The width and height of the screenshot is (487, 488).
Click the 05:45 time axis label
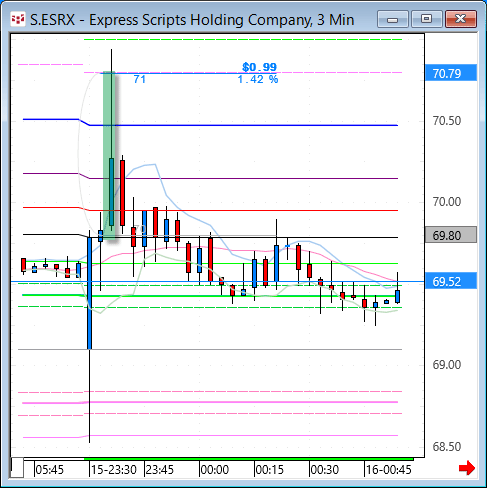[49, 470]
